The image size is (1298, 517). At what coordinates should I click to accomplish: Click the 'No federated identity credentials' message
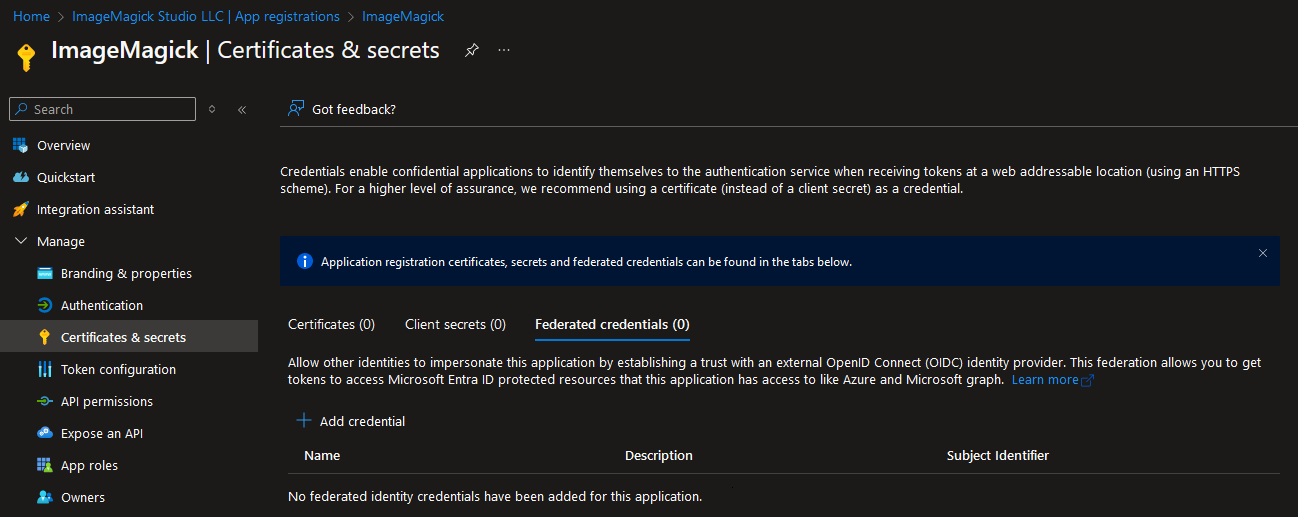(x=495, y=496)
